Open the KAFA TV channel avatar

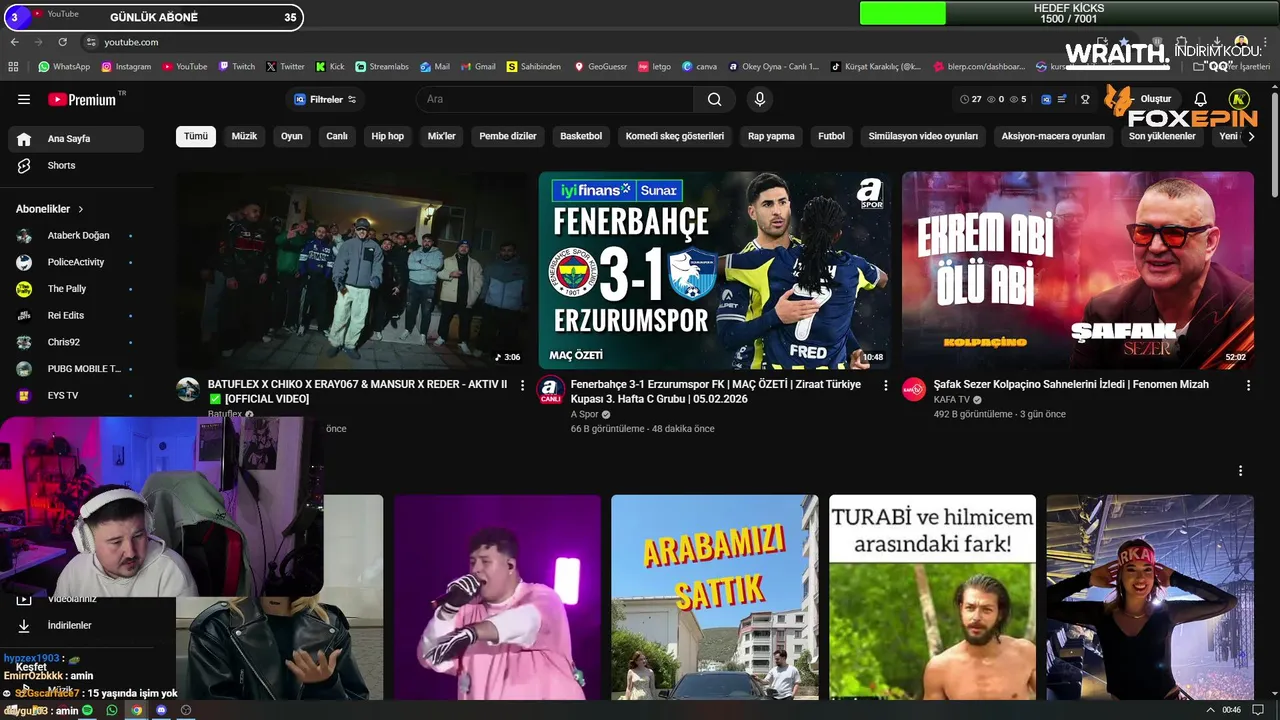tap(914, 390)
